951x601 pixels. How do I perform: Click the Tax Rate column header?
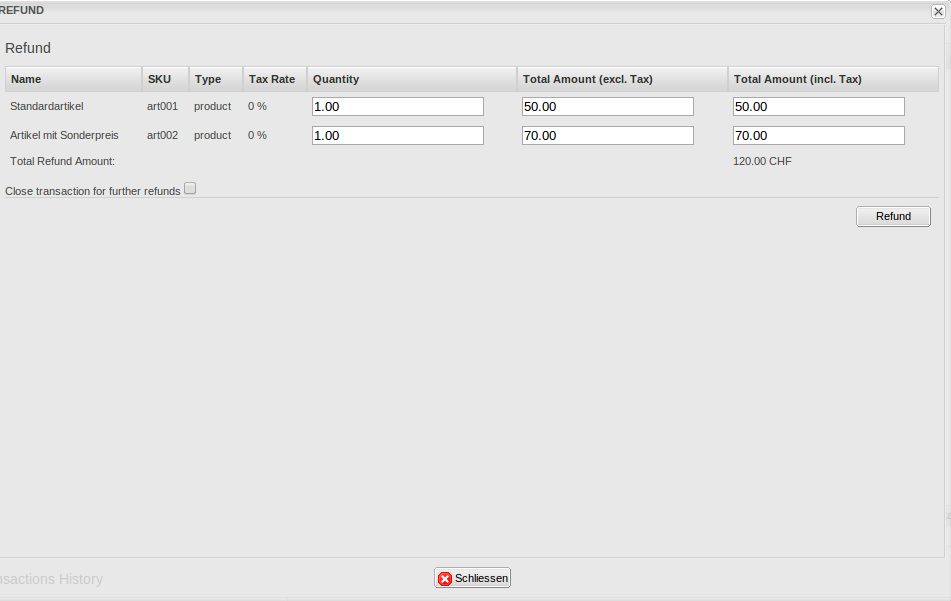point(272,79)
